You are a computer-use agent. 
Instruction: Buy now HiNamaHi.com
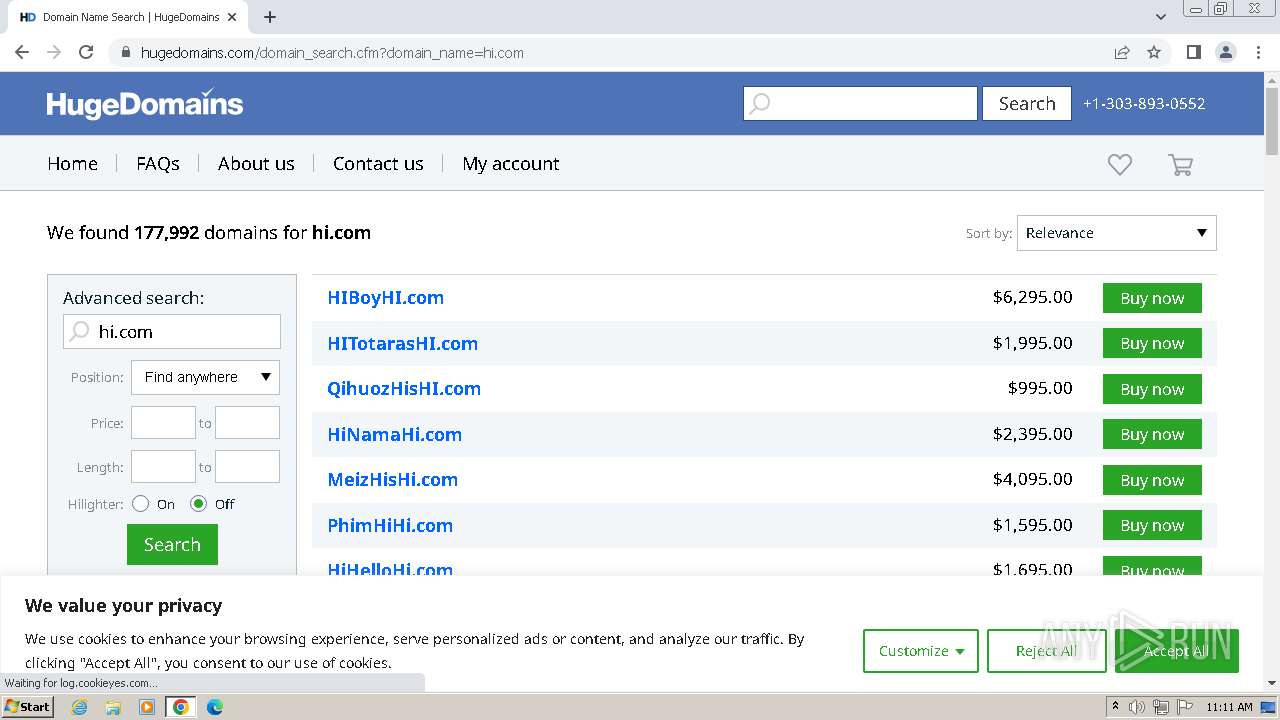click(1152, 434)
